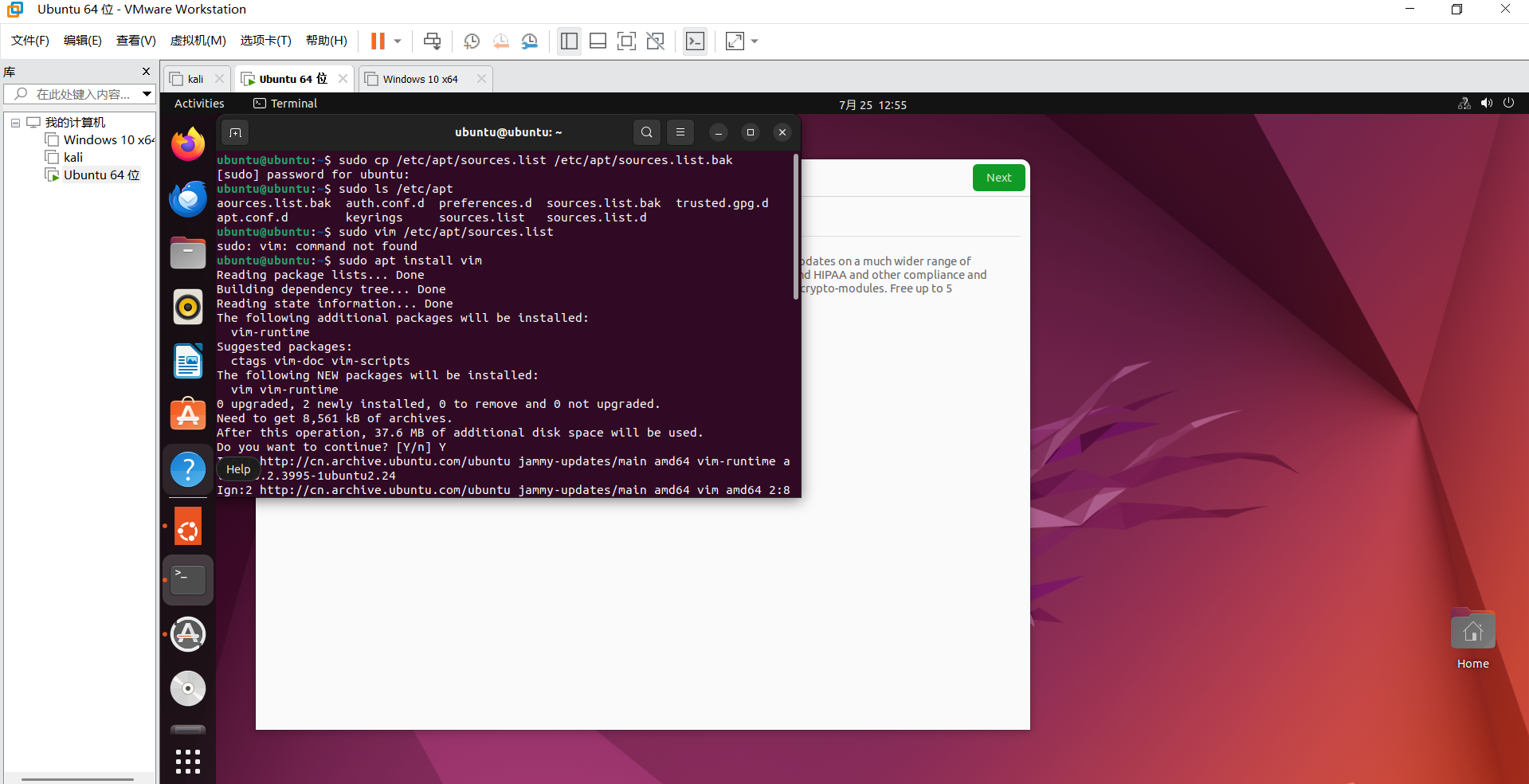Click the volume icon in Ubuntu top bar

tap(1487, 104)
